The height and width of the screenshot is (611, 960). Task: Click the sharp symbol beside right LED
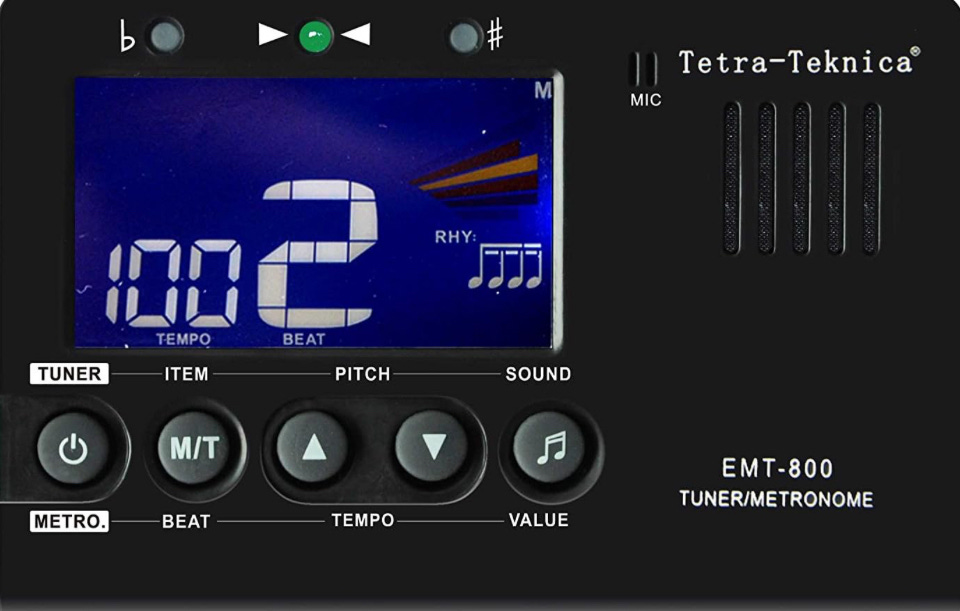pos(495,34)
